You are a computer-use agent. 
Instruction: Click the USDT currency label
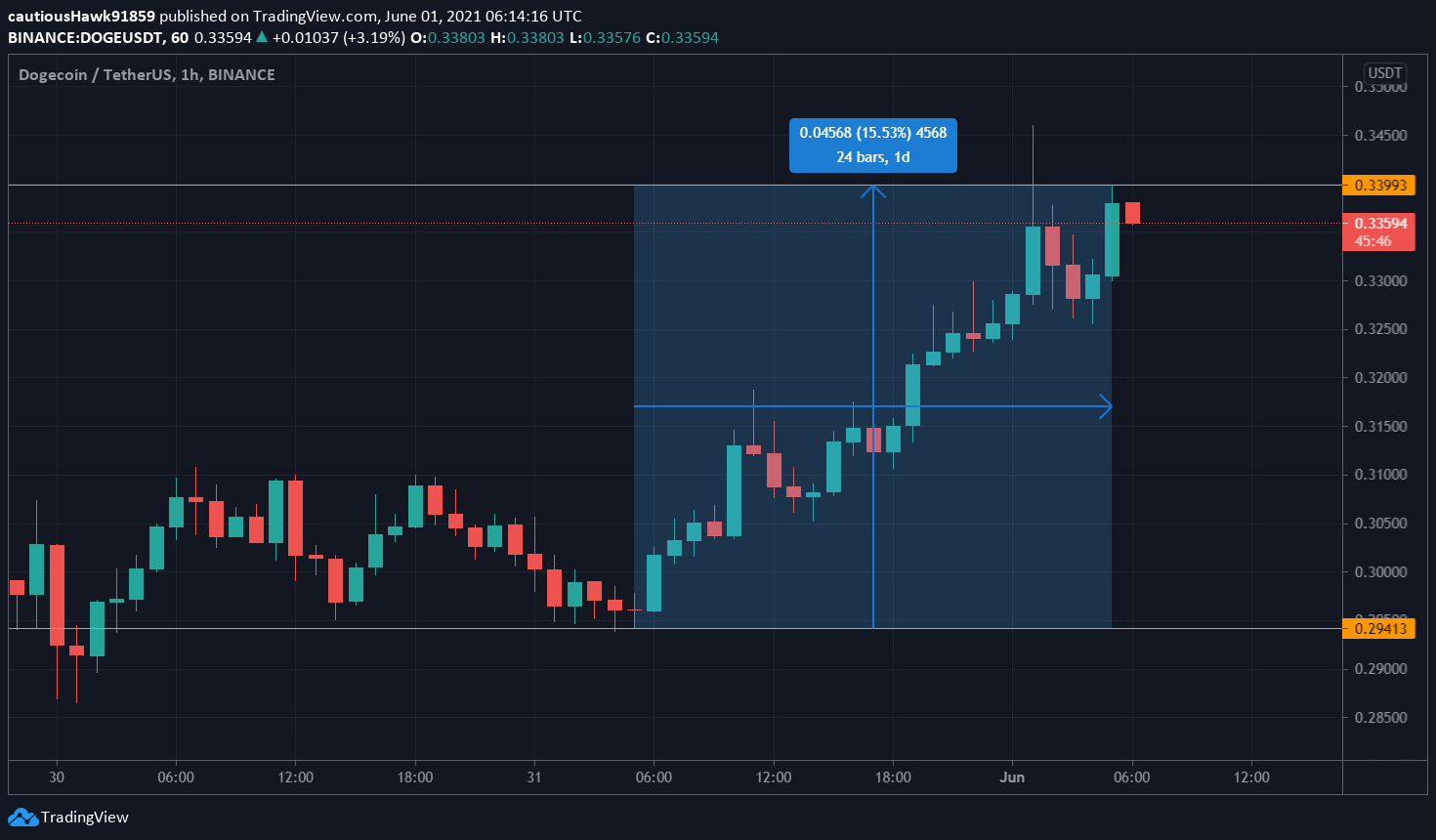[x=1384, y=73]
